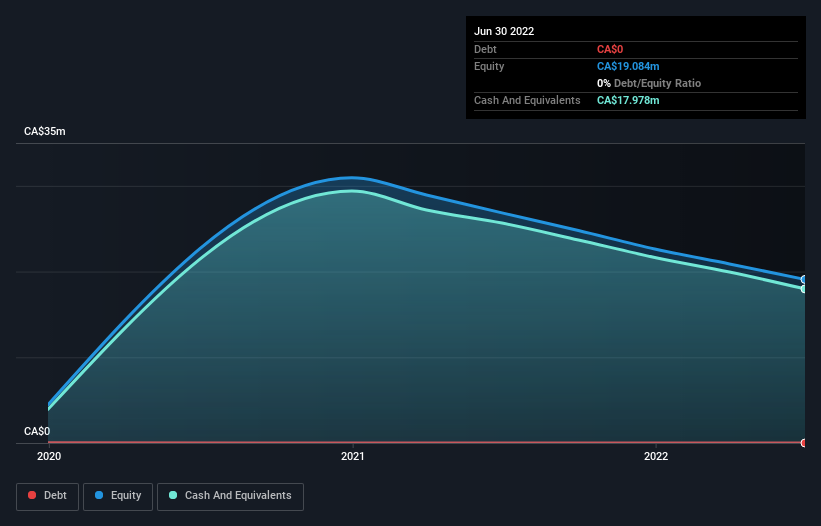Toggle the Equity legend button

(118, 496)
